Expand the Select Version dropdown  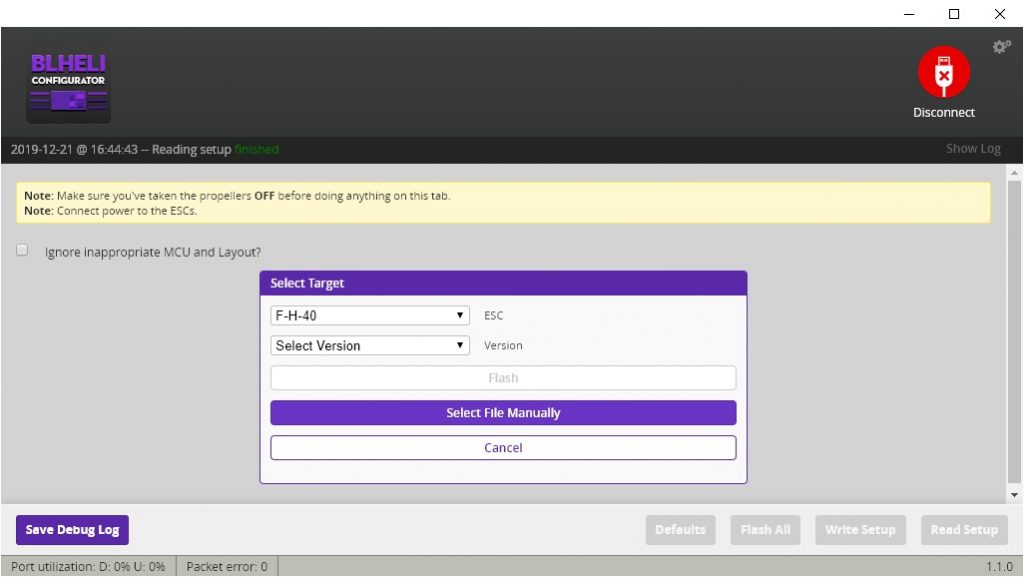click(x=370, y=345)
